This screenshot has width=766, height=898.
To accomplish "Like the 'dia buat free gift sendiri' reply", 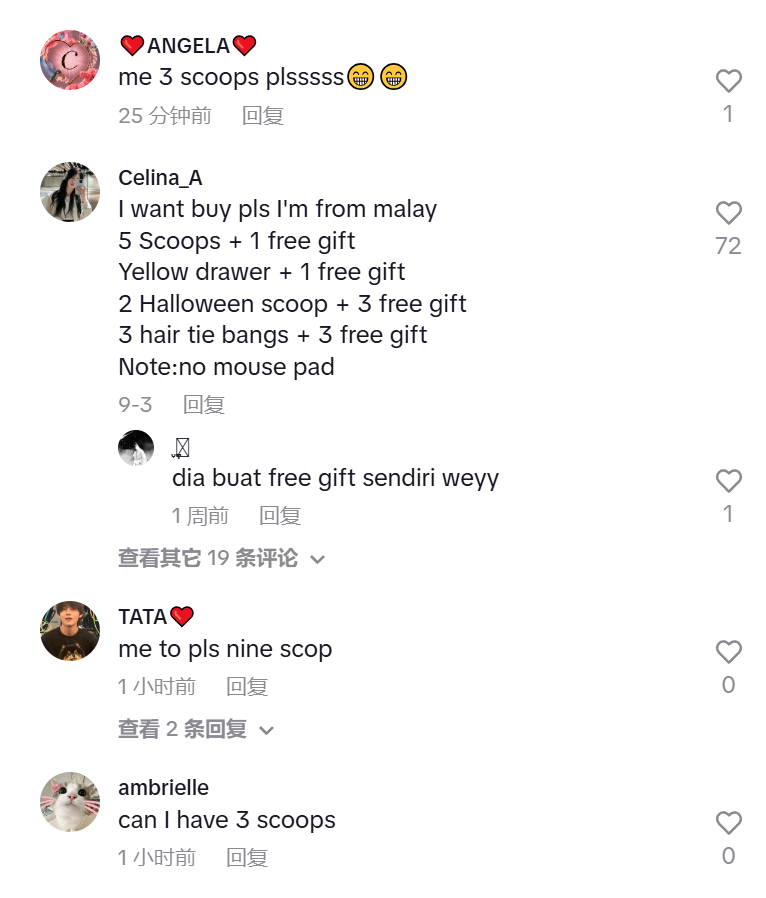I will 728,481.
